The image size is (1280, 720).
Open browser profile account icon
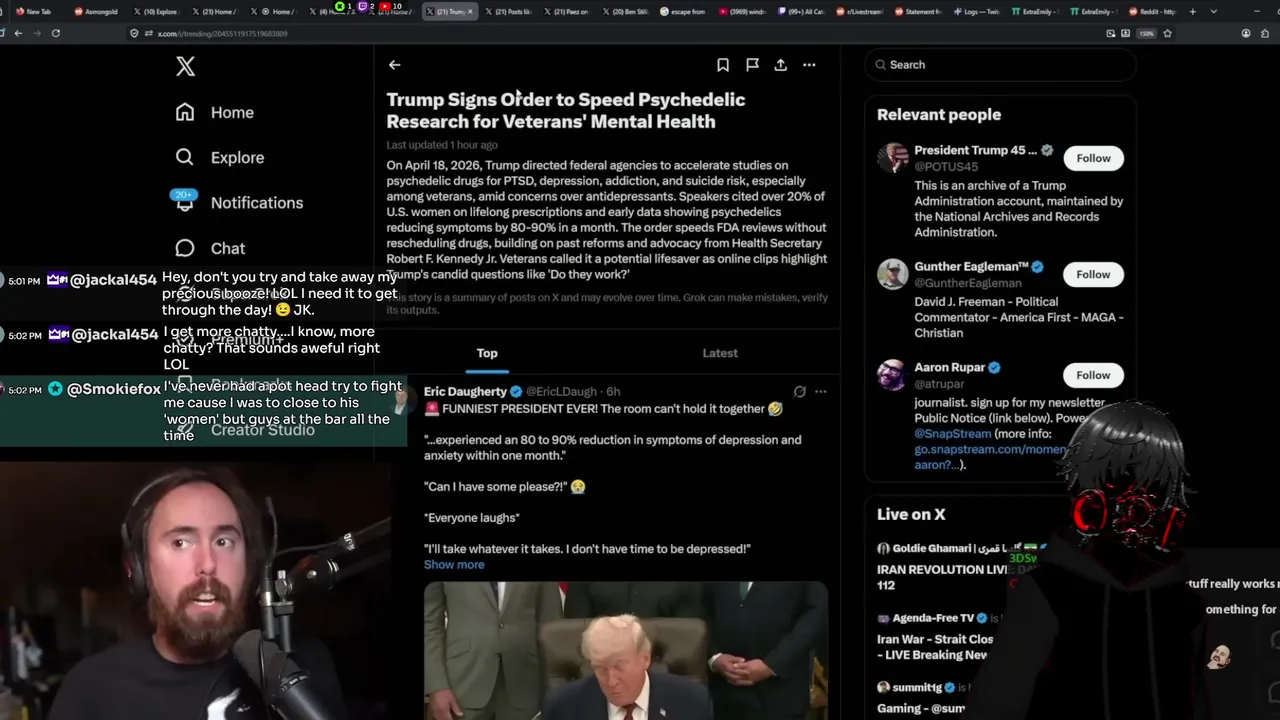pyautogui.click(x=1245, y=33)
